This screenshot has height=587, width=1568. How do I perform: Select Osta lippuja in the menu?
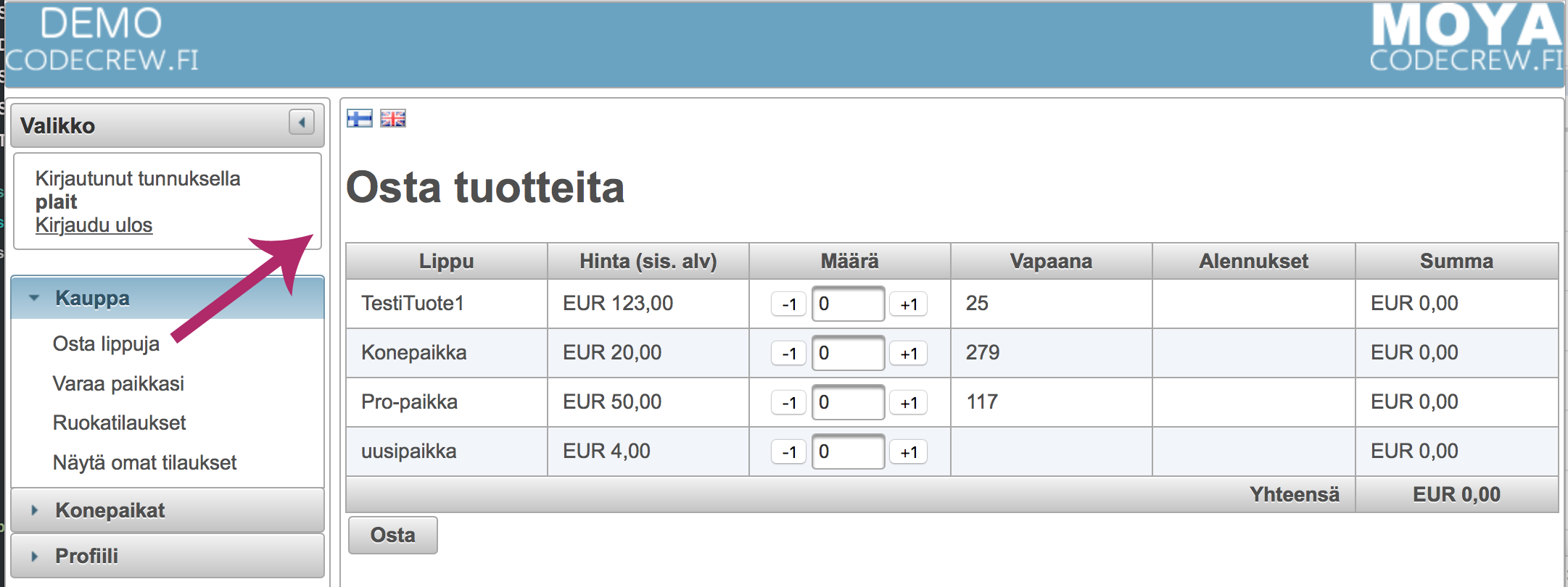pos(106,344)
